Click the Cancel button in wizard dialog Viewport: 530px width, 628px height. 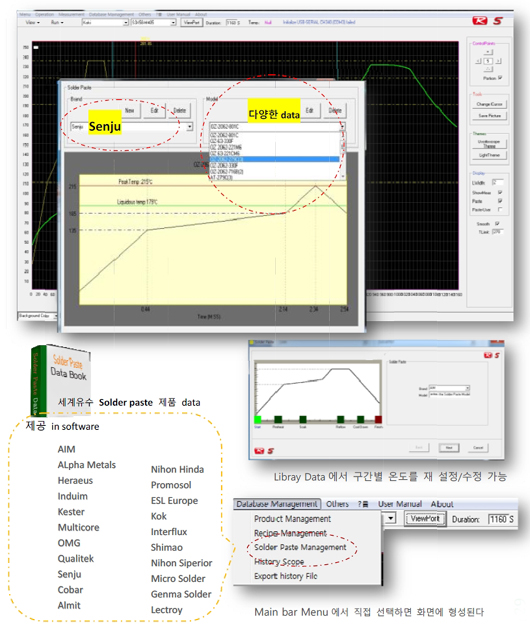(478, 448)
